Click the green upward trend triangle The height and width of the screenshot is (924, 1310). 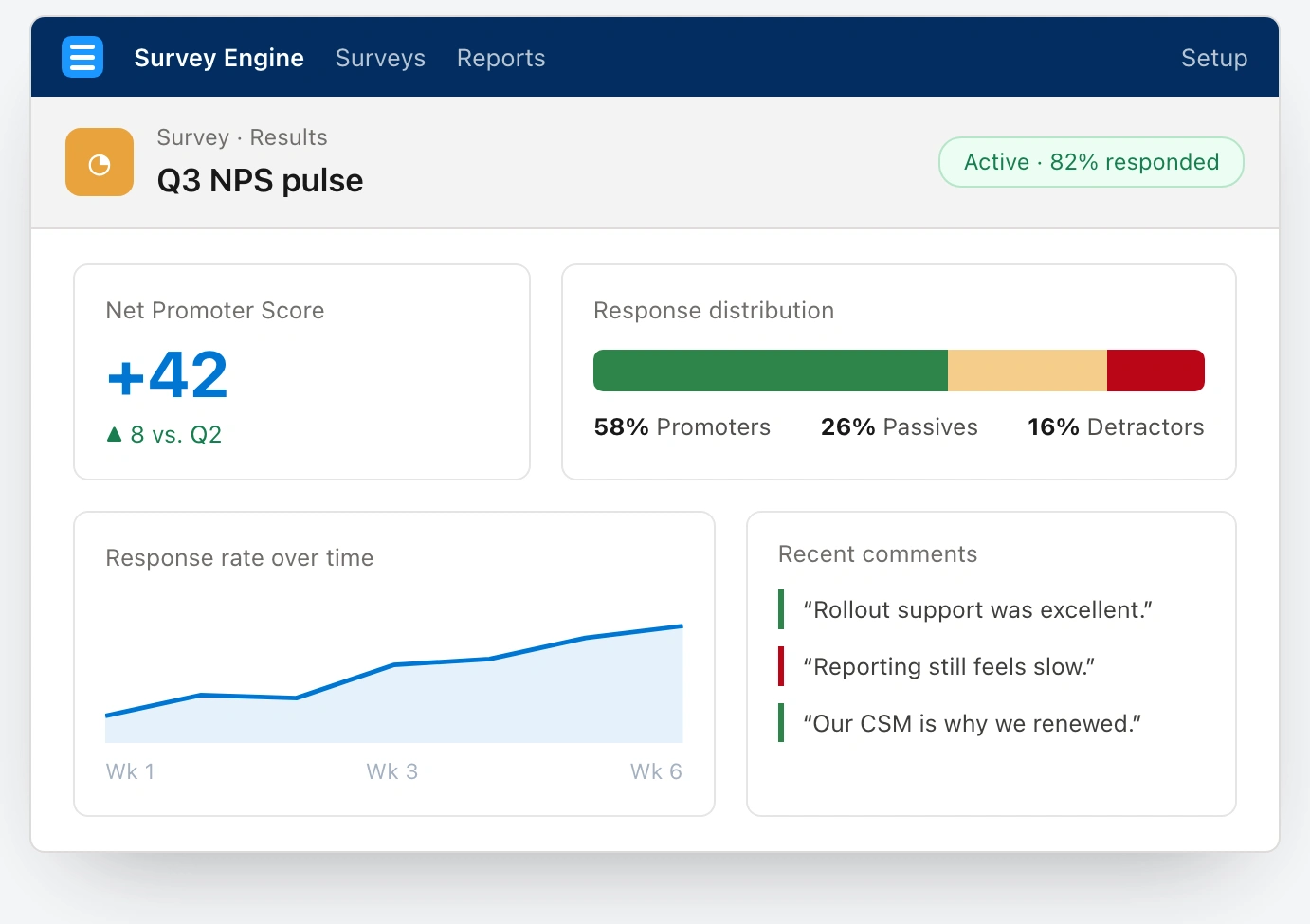[115, 434]
